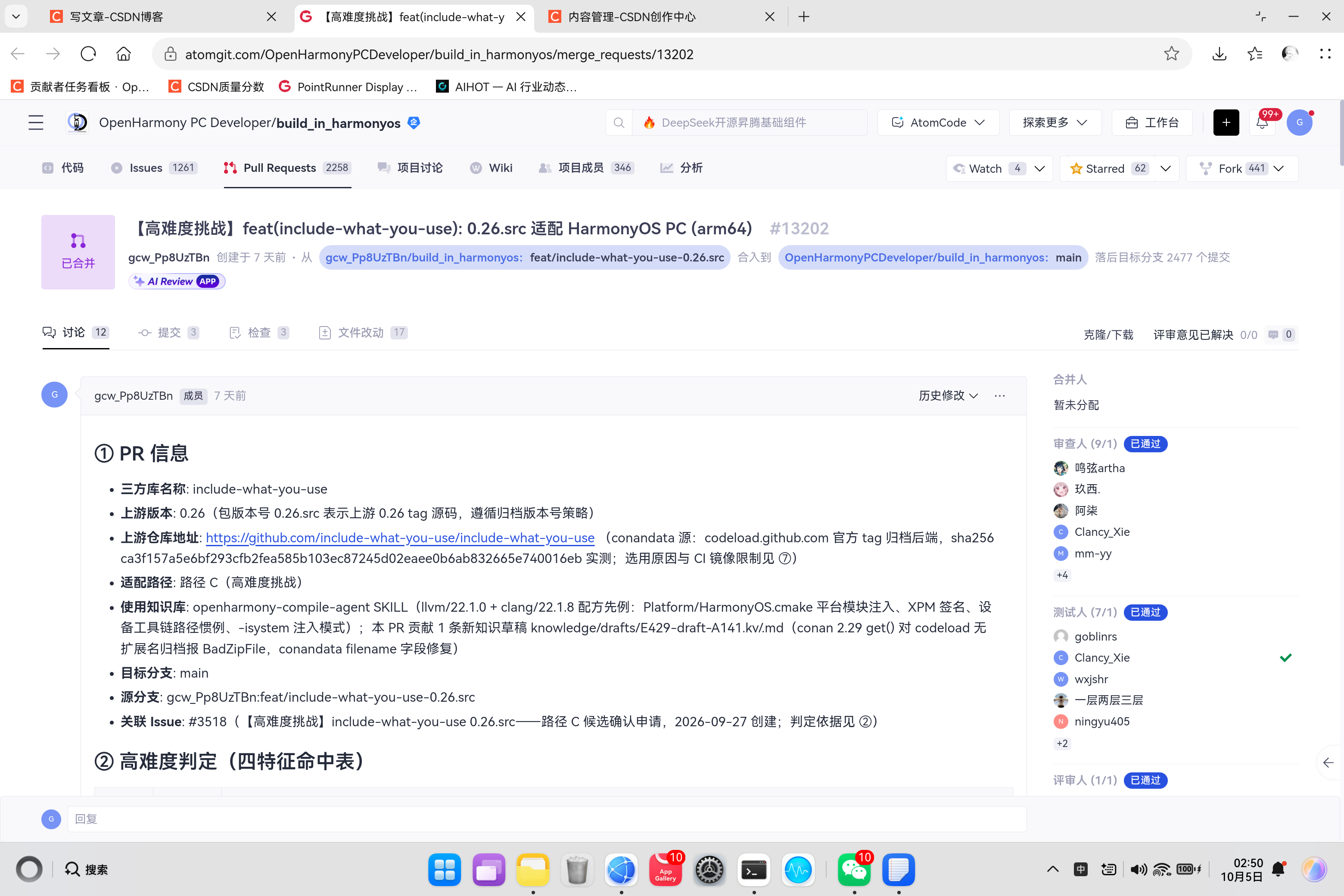Image resolution: width=1344 pixels, height=896 pixels.
Task: Open WeChat from the dock
Action: pos(854,870)
